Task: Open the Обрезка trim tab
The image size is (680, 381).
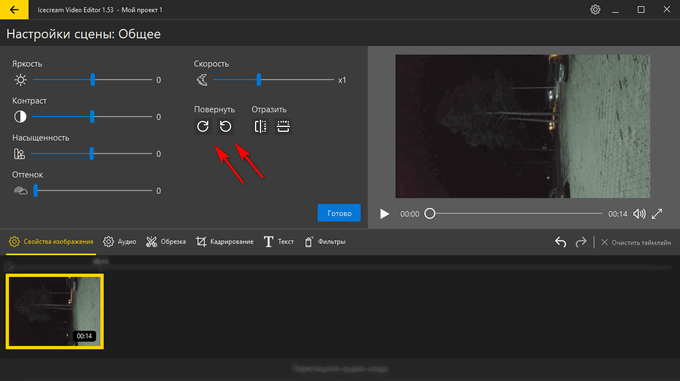Action: [x=166, y=242]
